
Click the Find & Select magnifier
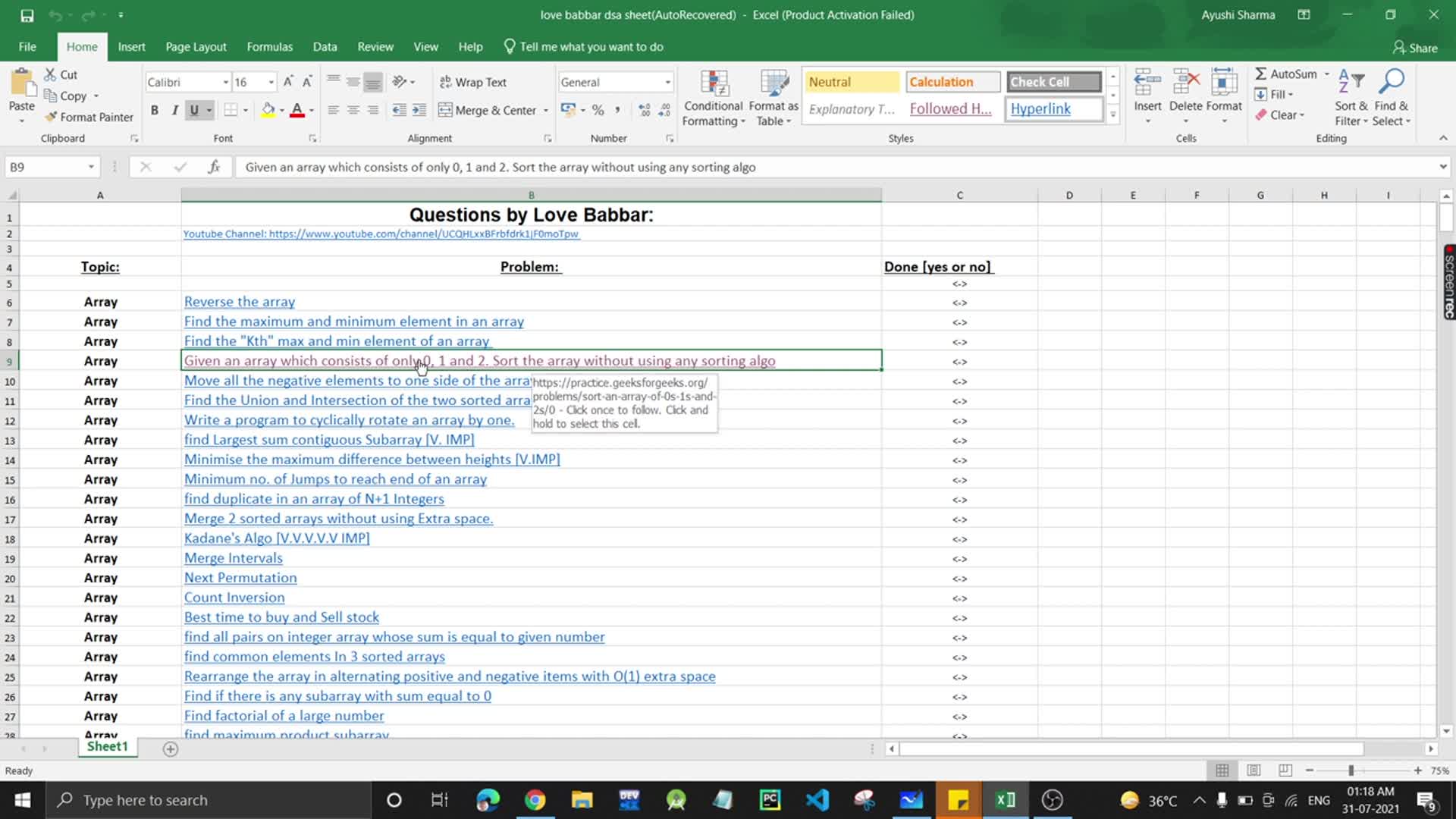point(1392,82)
